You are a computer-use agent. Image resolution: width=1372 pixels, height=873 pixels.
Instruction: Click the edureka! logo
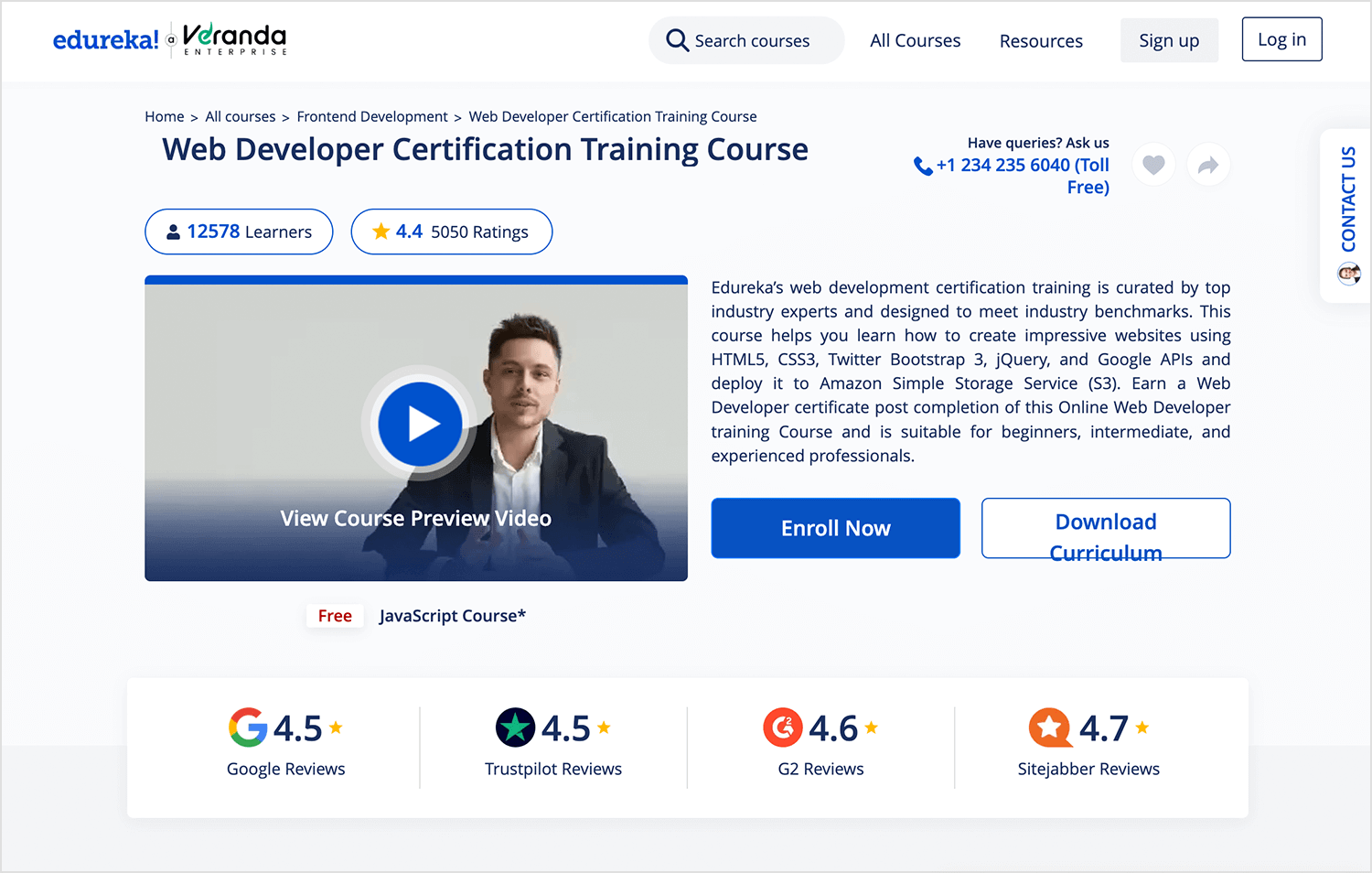tap(105, 40)
